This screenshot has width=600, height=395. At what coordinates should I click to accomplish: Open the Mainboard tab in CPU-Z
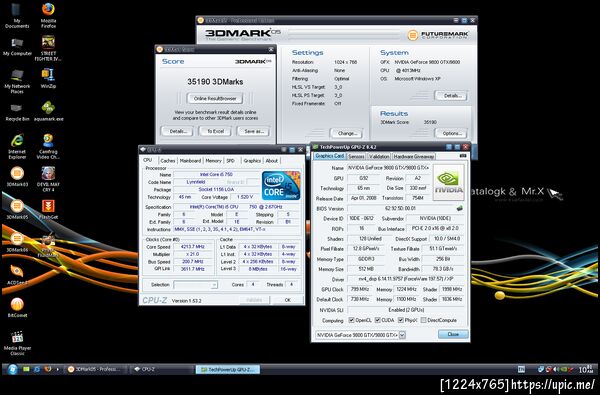pyautogui.click(x=190, y=161)
